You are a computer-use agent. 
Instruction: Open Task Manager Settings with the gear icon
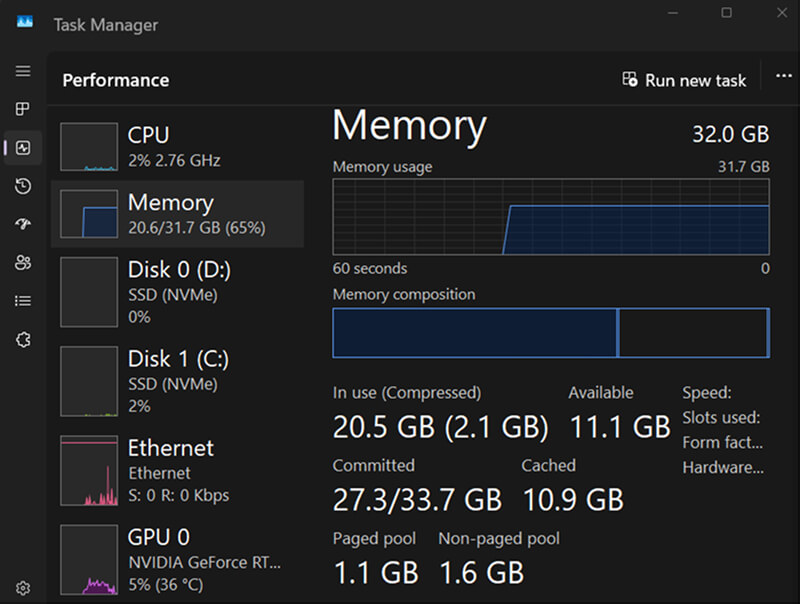[x=23, y=588]
